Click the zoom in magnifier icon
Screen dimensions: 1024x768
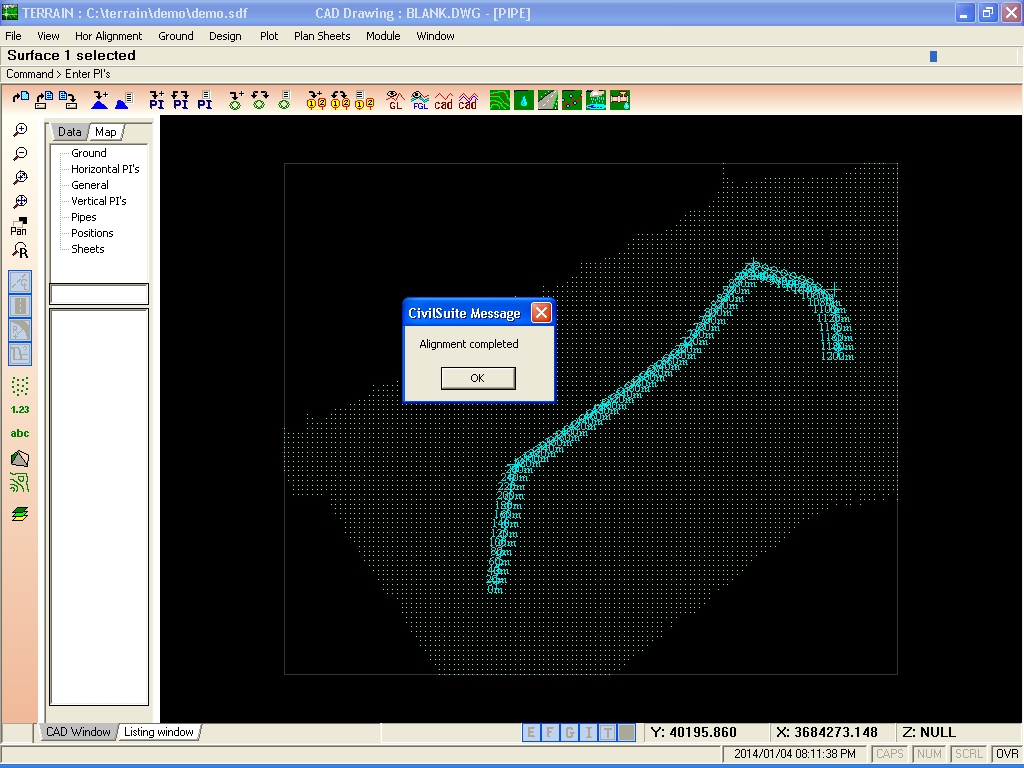click(x=20, y=130)
